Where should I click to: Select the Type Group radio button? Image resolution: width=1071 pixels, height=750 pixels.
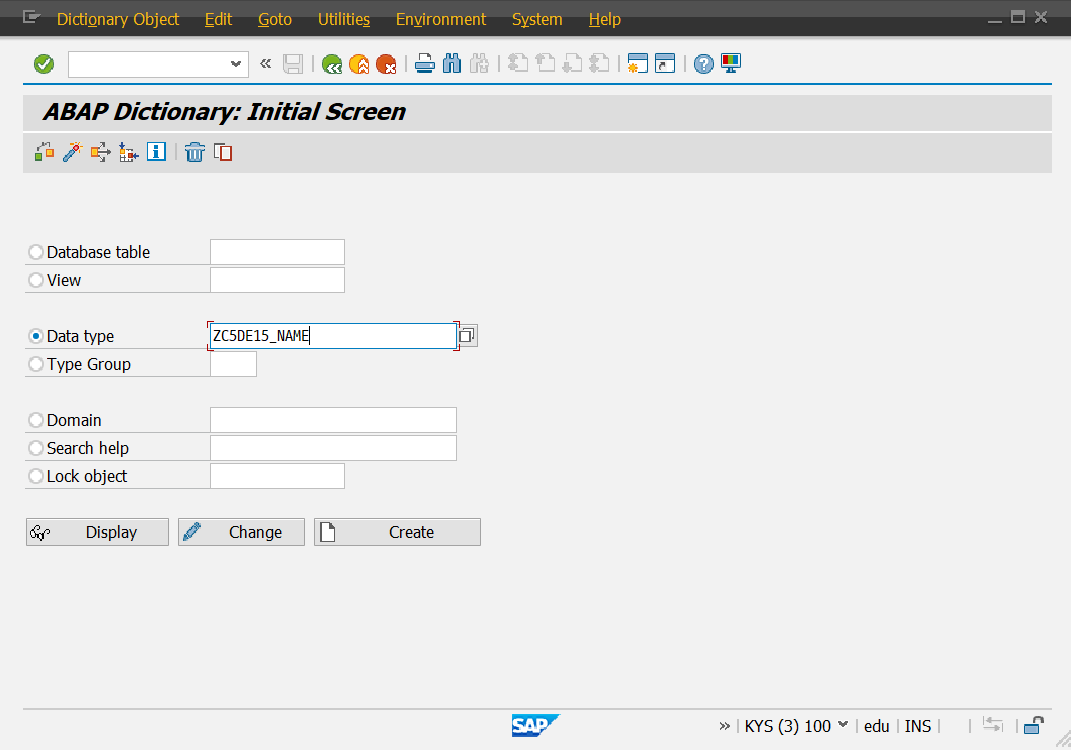(x=36, y=364)
